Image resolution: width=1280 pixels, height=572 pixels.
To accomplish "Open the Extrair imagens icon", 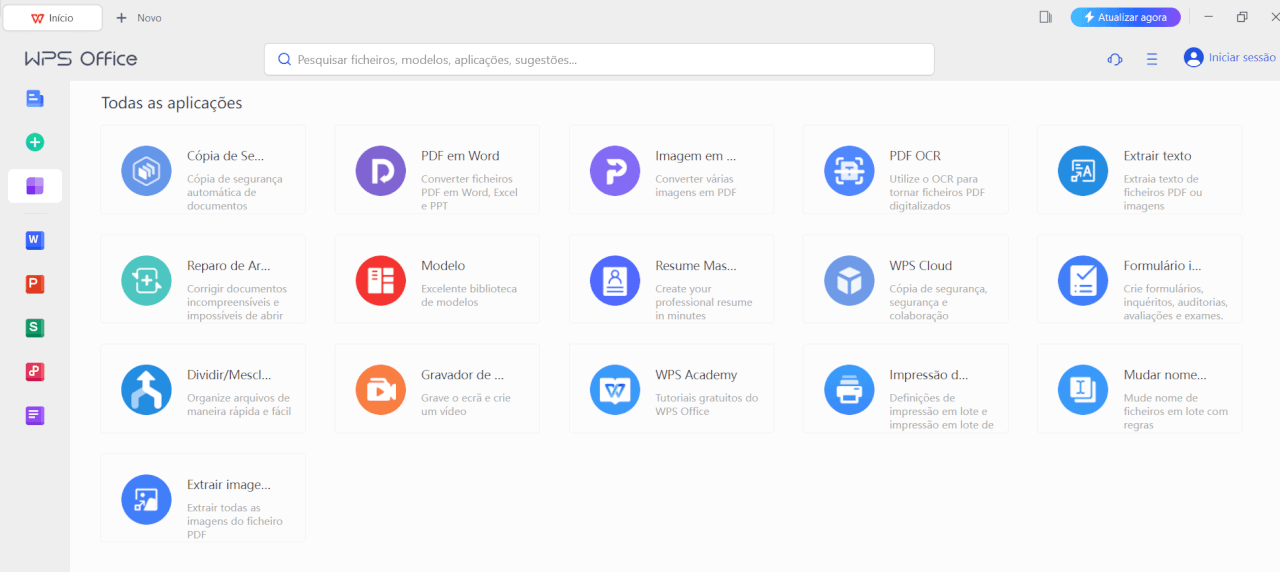I will (x=147, y=499).
